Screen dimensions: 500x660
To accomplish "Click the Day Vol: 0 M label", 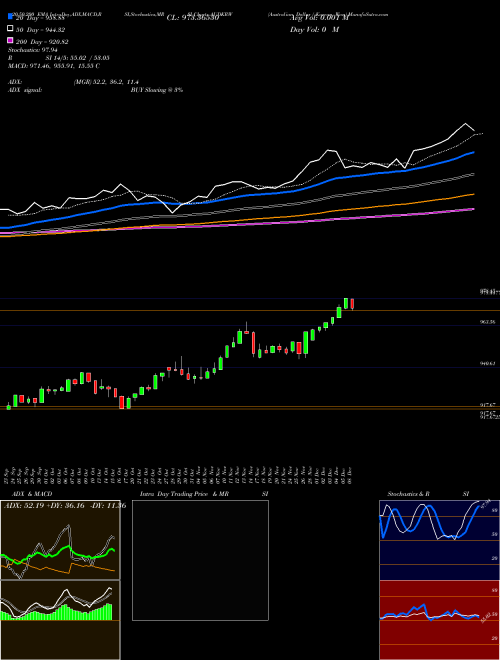I will (314, 29).
